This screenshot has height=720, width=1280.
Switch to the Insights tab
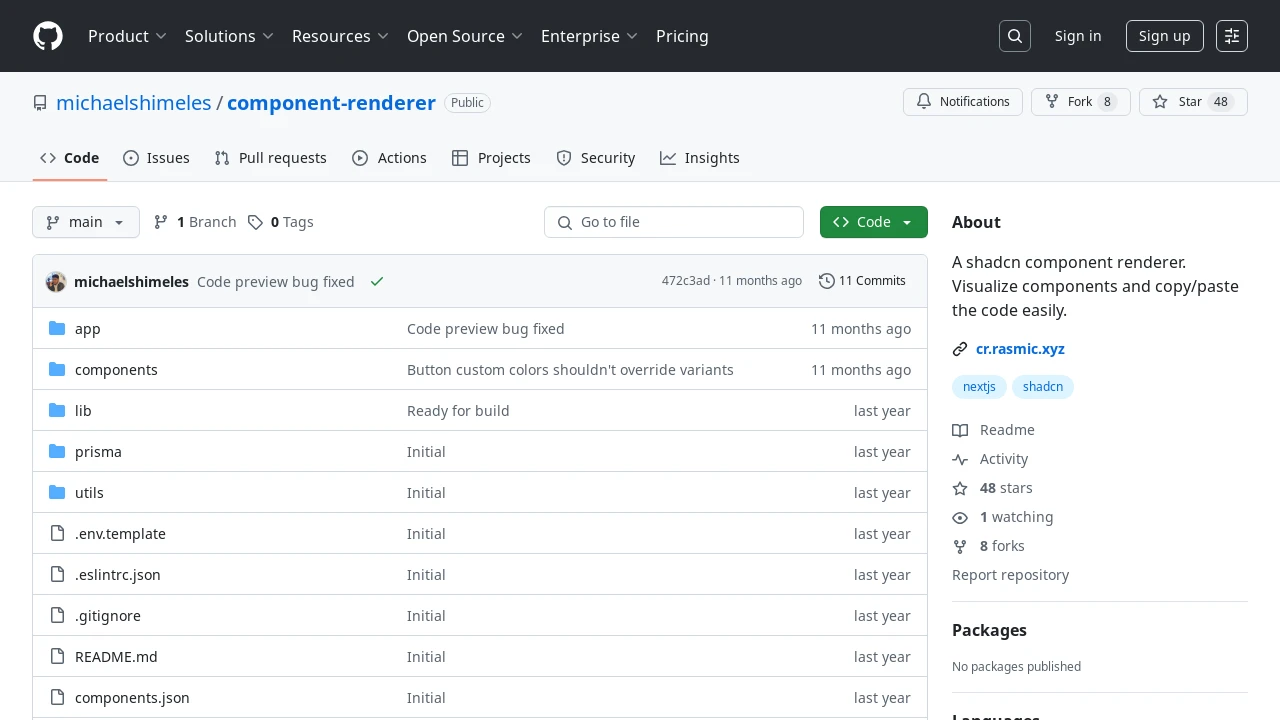click(700, 158)
